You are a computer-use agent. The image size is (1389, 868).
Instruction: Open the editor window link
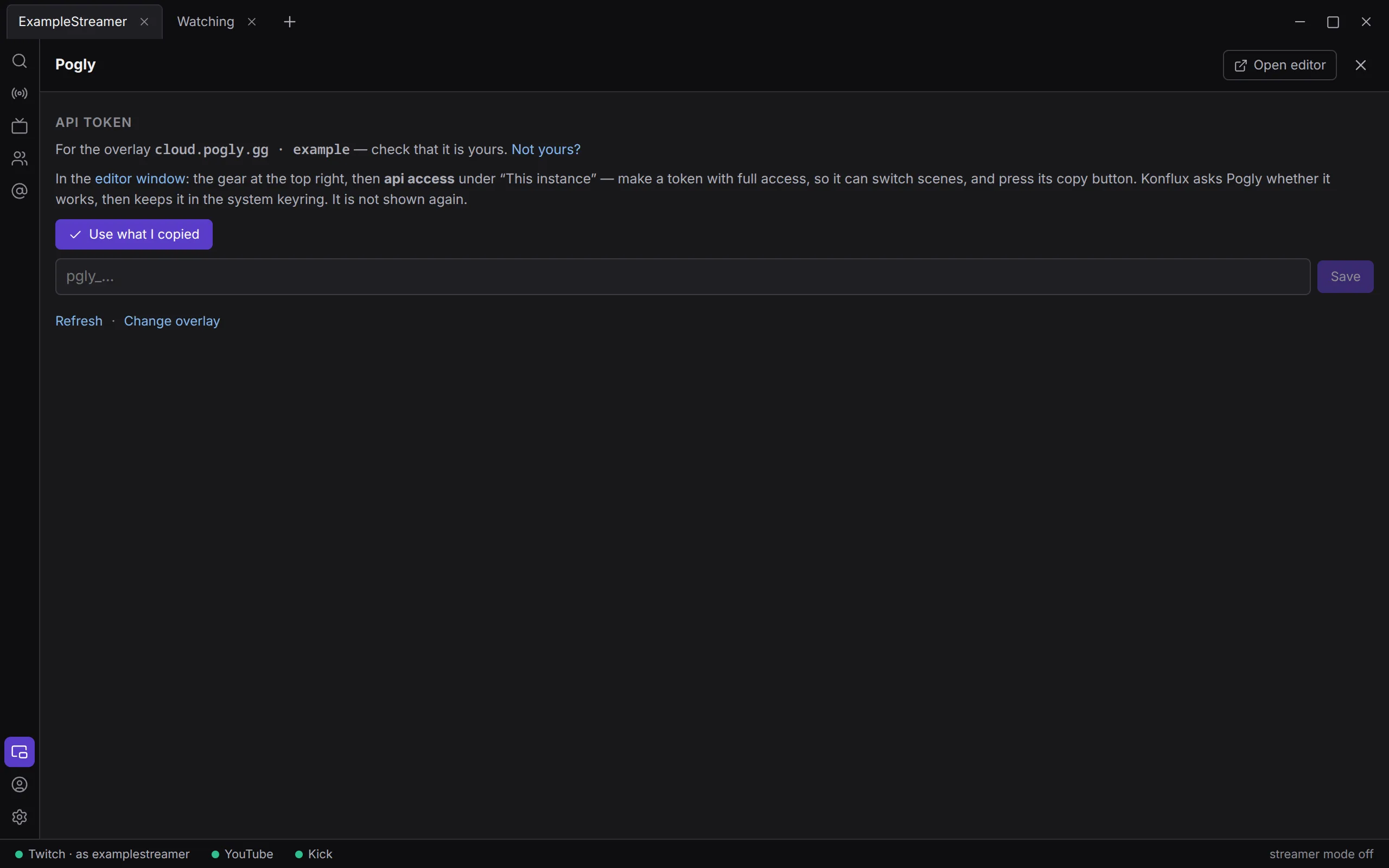pos(140,178)
